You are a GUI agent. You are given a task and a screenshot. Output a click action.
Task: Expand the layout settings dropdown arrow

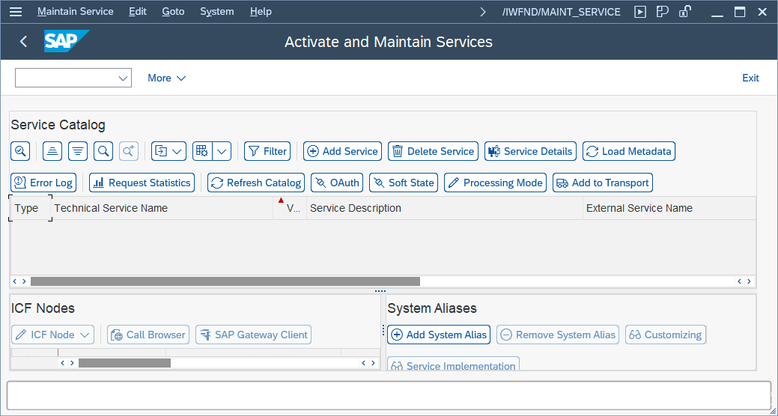222,151
